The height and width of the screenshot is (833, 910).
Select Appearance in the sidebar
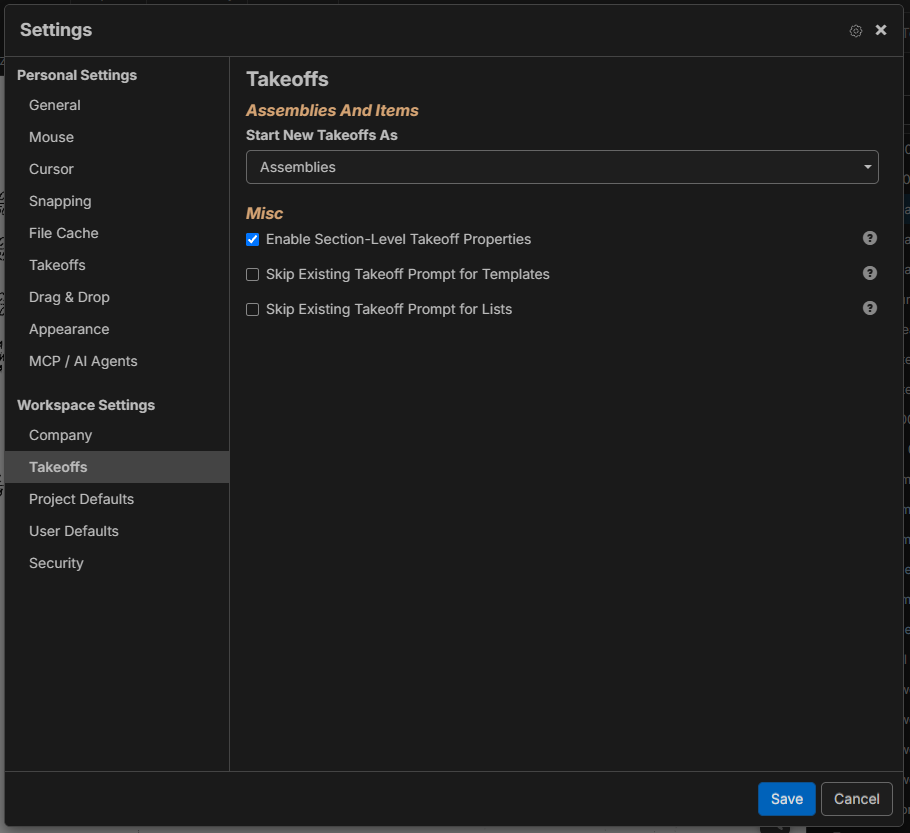coord(69,329)
